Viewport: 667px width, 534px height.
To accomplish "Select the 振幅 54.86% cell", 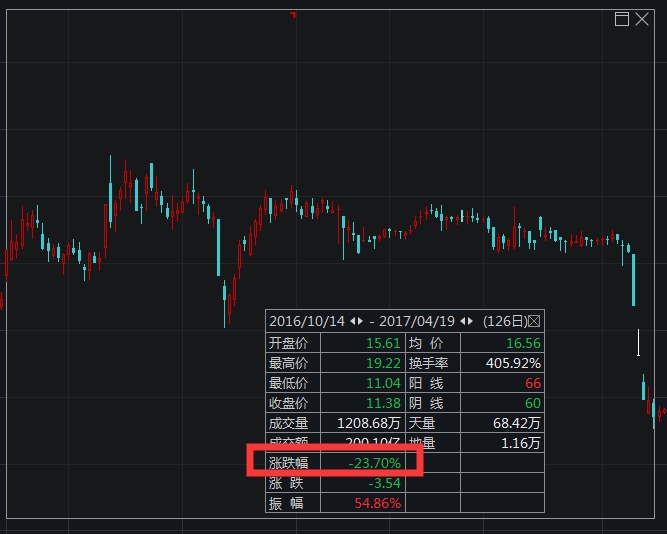I will (x=378, y=503).
